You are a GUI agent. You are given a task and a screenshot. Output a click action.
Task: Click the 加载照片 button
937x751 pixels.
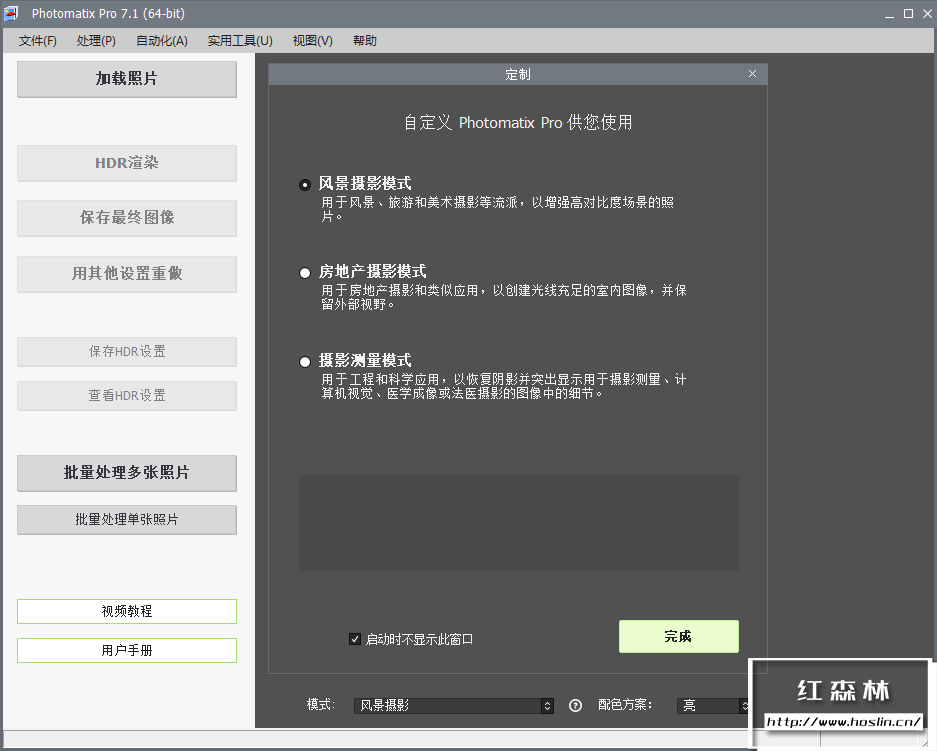point(127,79)
